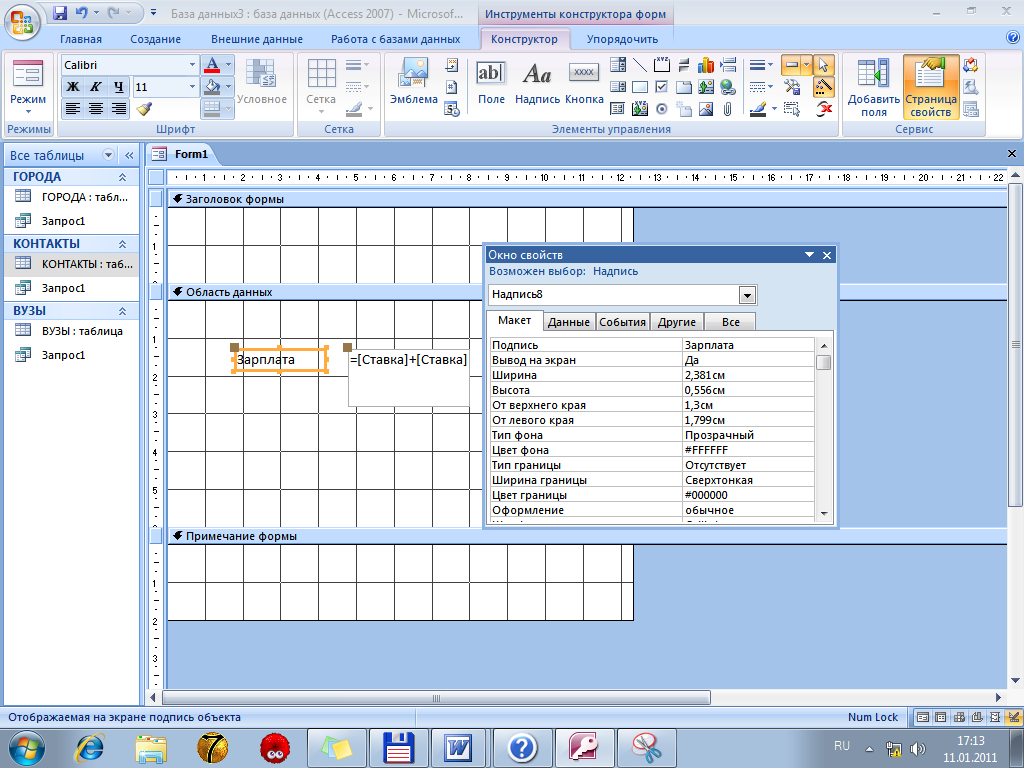The height and width of the screenshot is (768, 1024).
Task: Click the Office round button
Action: (x=22, y=21)
